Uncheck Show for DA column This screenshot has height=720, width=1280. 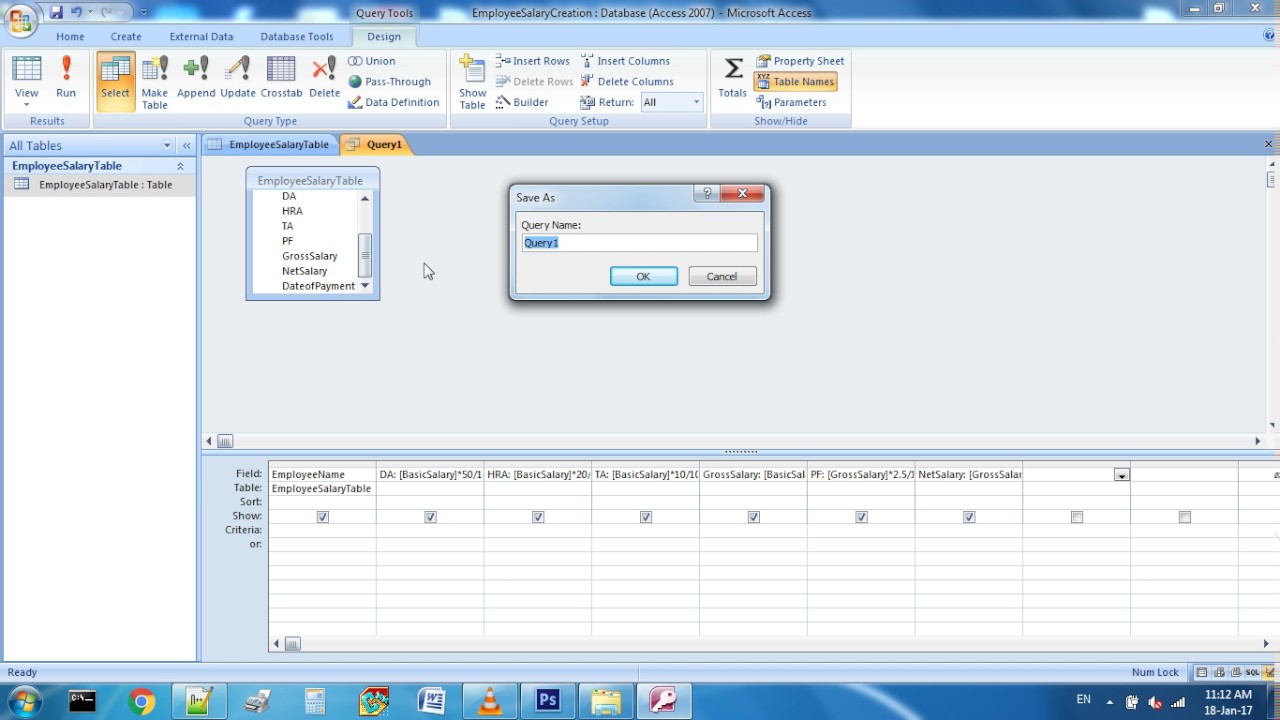430,517
